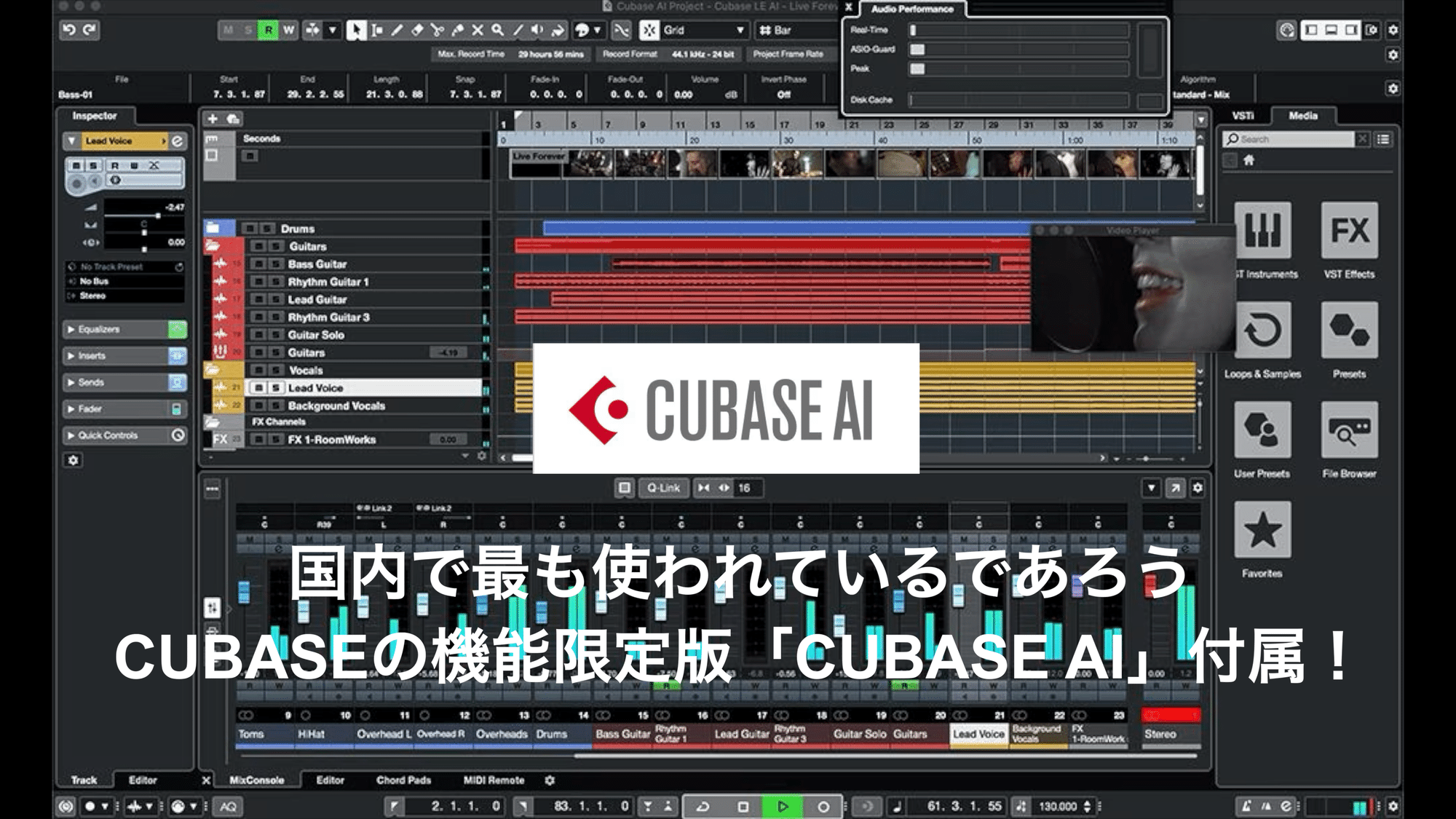Activate the transport Cycle loop button
1456x819 pixels.
coord(703,807)
